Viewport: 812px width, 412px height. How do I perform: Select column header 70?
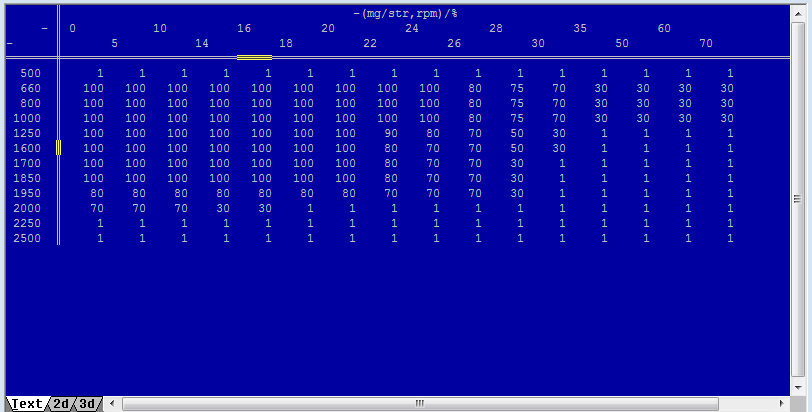pyautogui.click(x=706, y=44)
